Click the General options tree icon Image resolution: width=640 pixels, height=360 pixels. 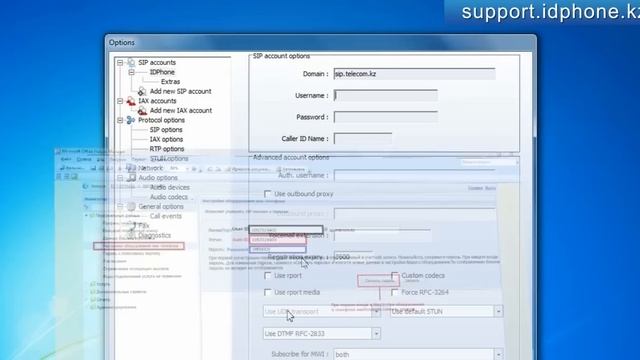point(131,207)
